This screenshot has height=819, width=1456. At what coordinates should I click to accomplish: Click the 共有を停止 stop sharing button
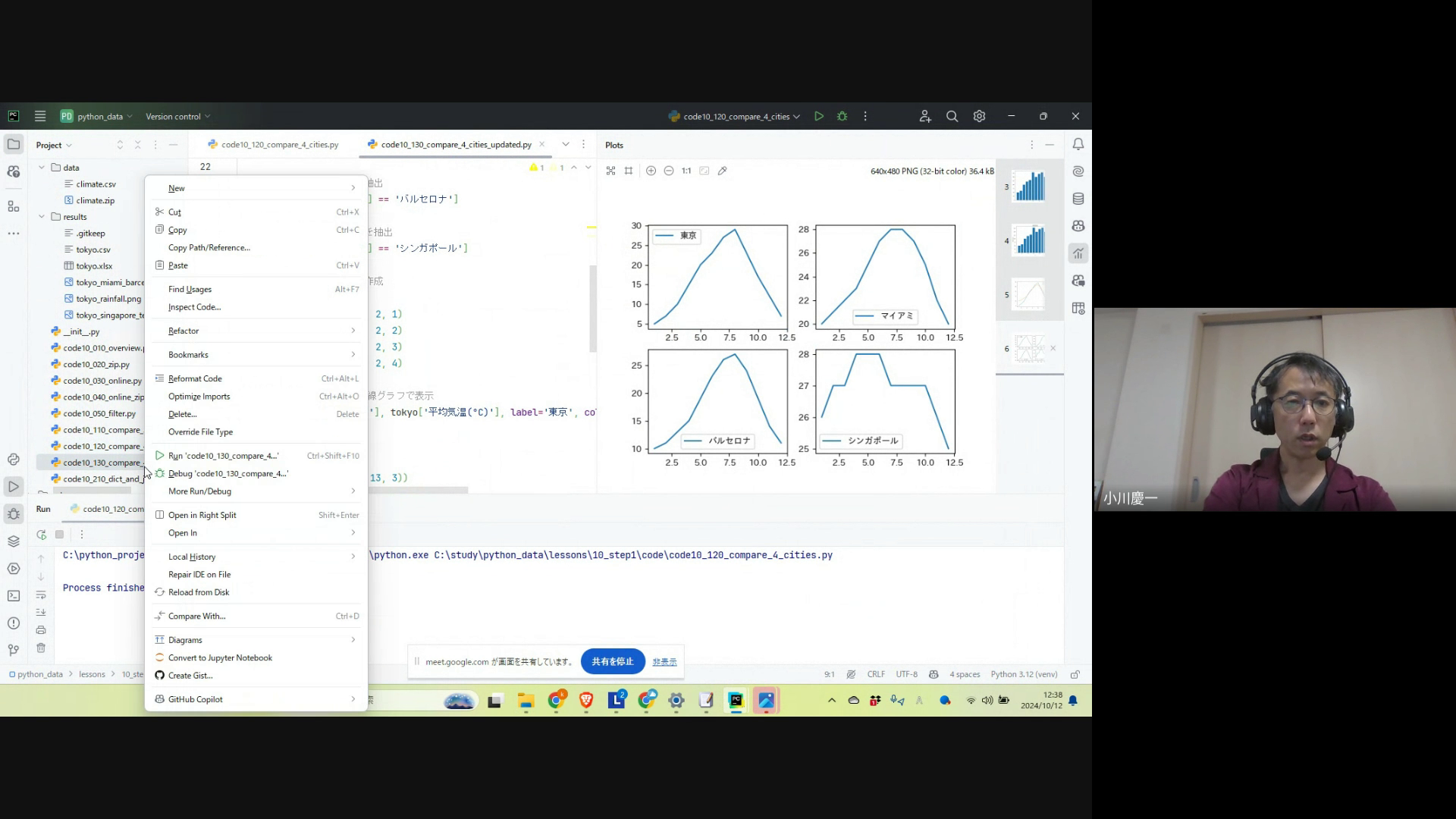point(613,661)
